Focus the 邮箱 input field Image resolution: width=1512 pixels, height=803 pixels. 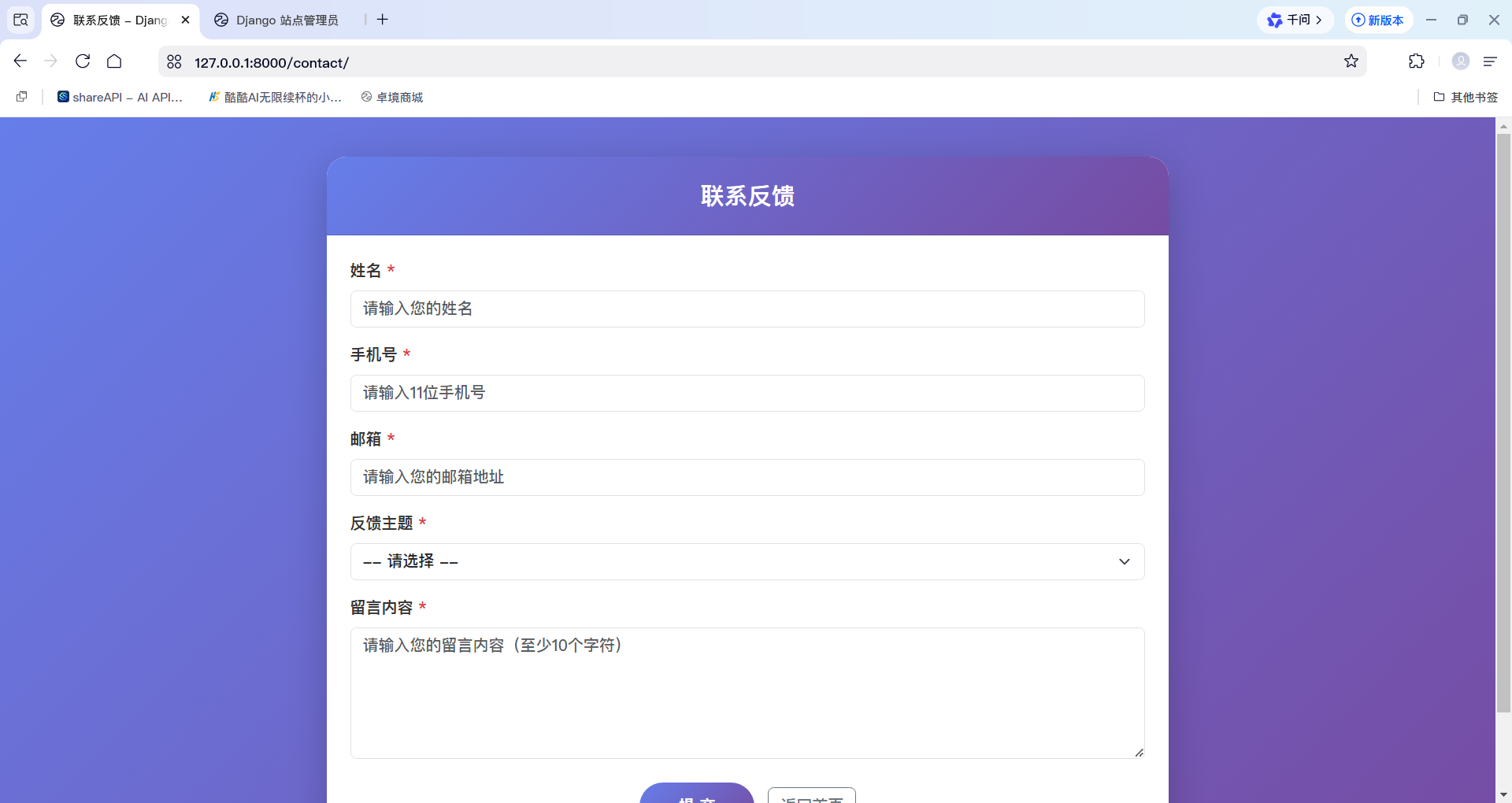coord(747,477)
